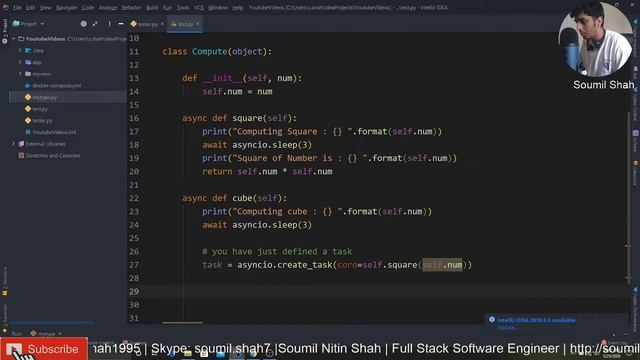Screen dimensions: 640x360
Task: Click the mail icon in Windows taskbar
Action: click(220, 353)
